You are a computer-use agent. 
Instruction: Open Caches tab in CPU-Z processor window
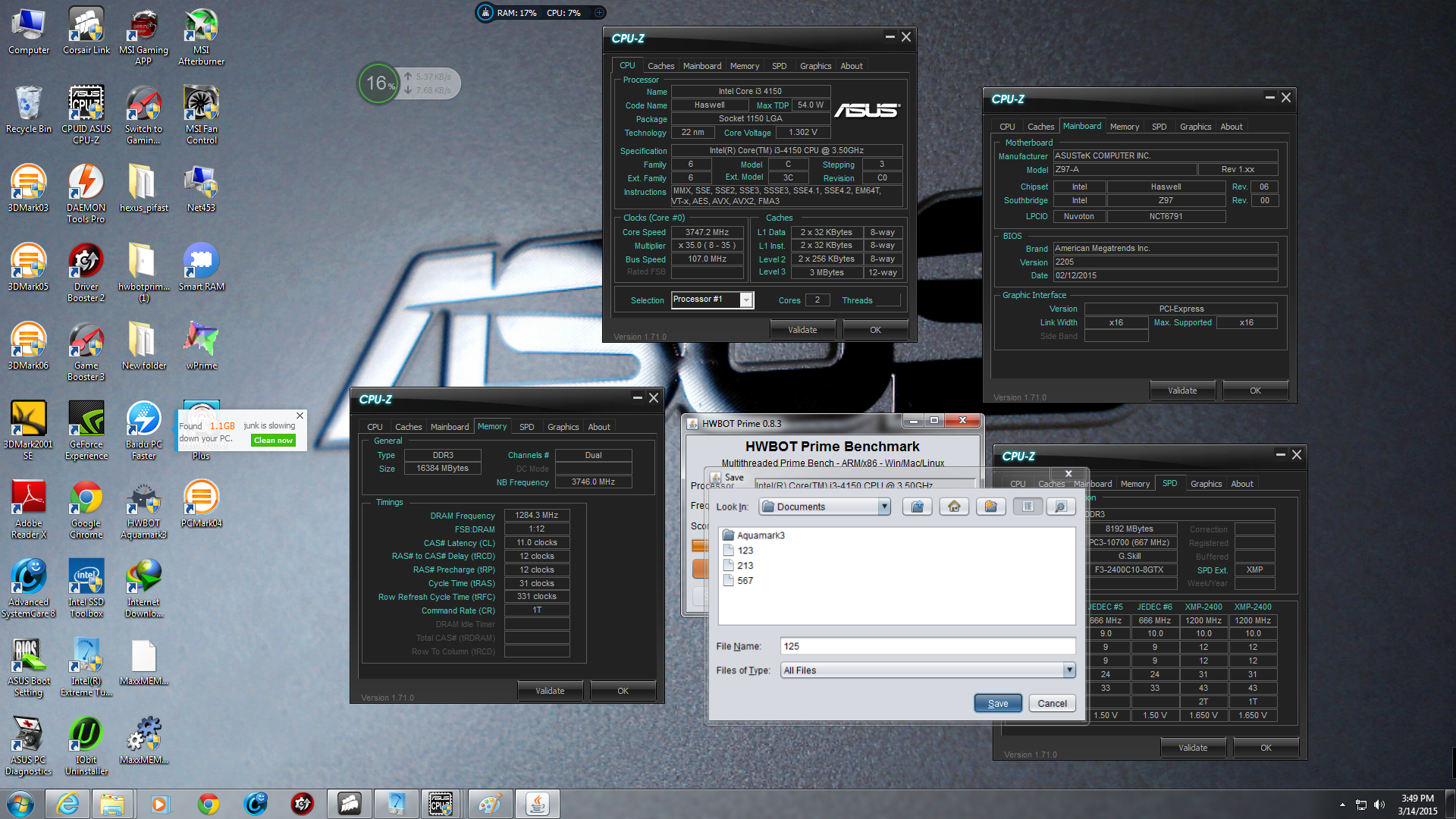pos(661,66)
